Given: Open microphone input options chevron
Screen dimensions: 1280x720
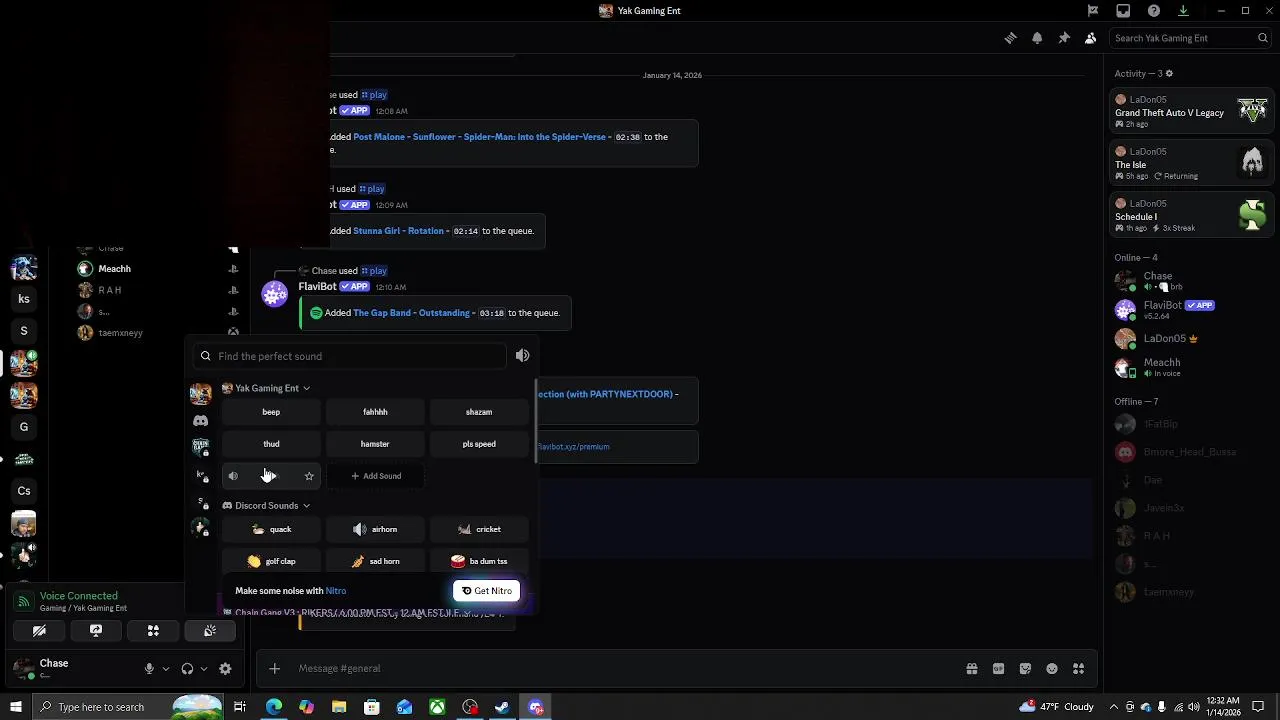Looking at the screenshot, I should [165, 669].
